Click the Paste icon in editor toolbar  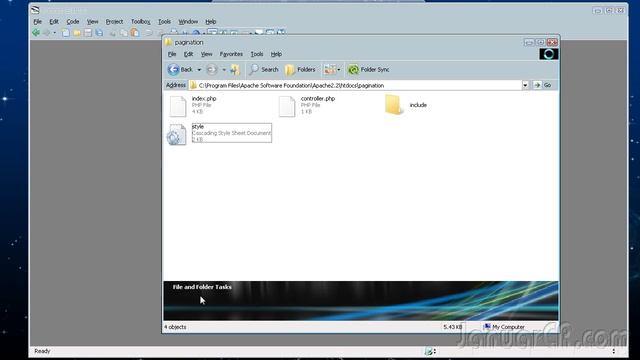(135, 33)
